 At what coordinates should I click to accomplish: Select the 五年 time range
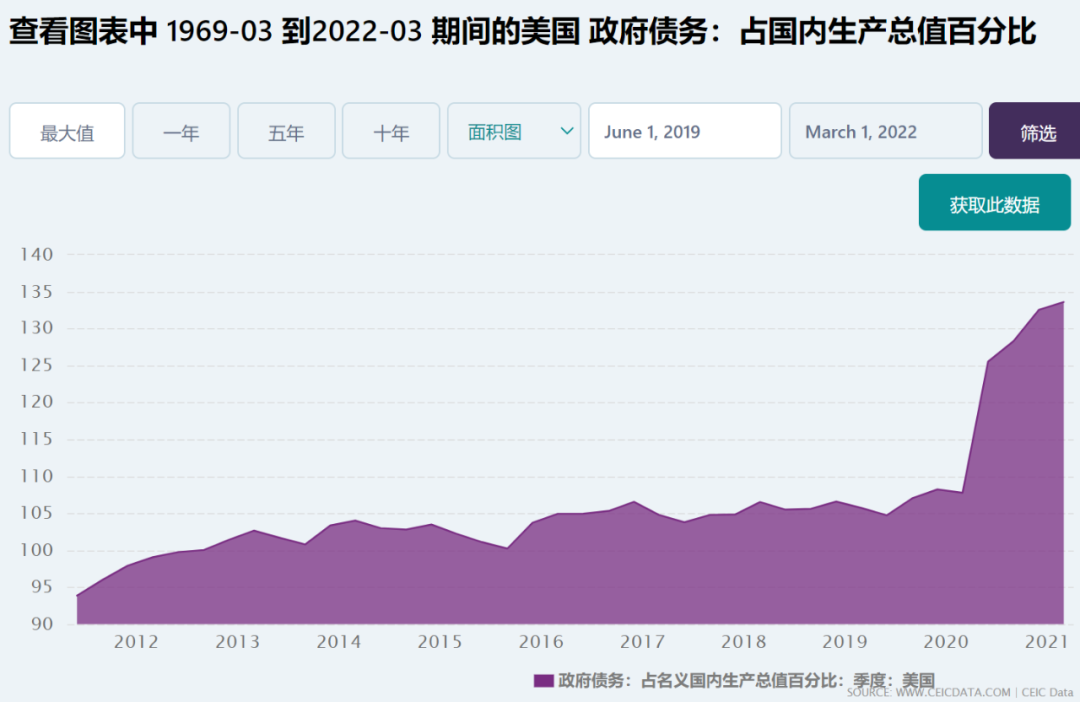(x=287, y=131)
